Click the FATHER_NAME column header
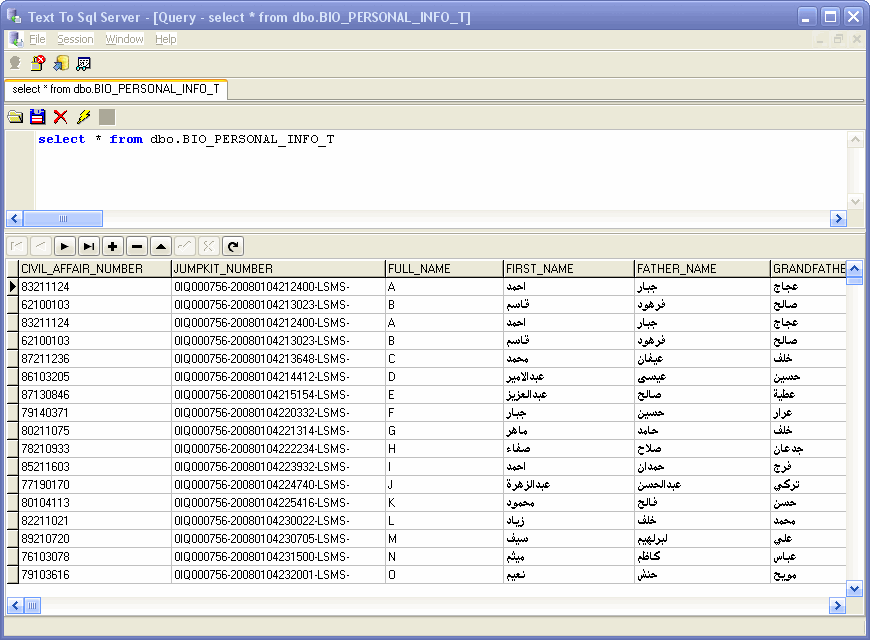Viewport: 870px width, 640px height. (702, 269)
